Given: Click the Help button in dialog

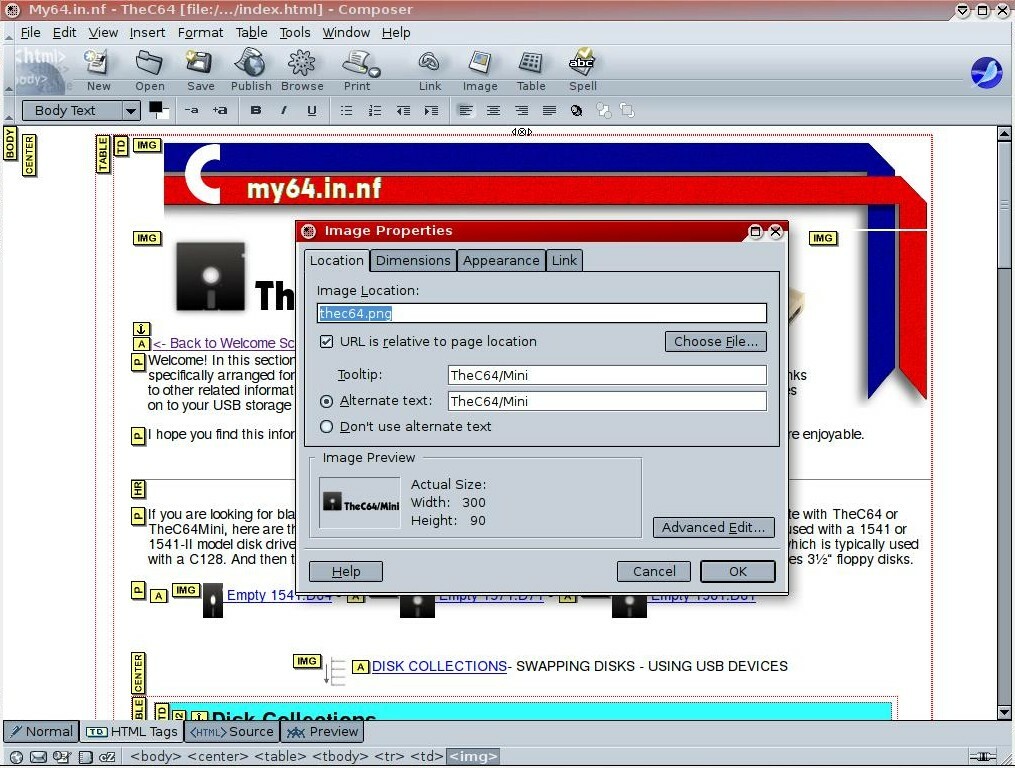Looking at the screenshot, I should tap(346, 571).
